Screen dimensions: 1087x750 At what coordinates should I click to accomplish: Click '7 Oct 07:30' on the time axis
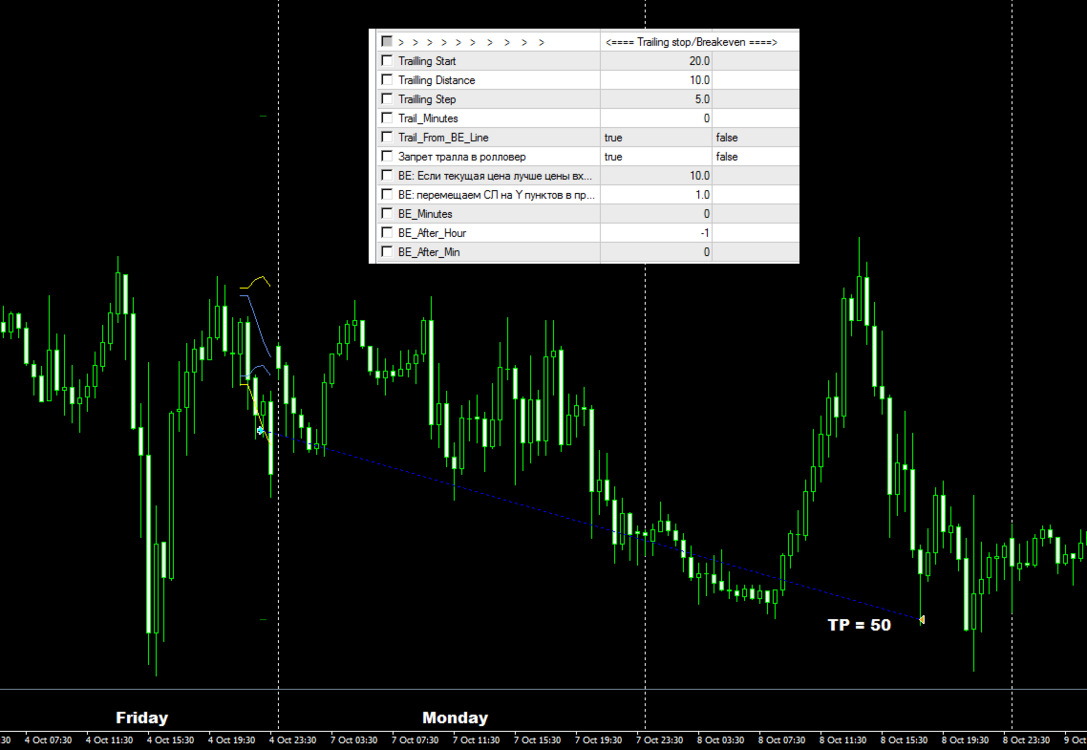415,740
